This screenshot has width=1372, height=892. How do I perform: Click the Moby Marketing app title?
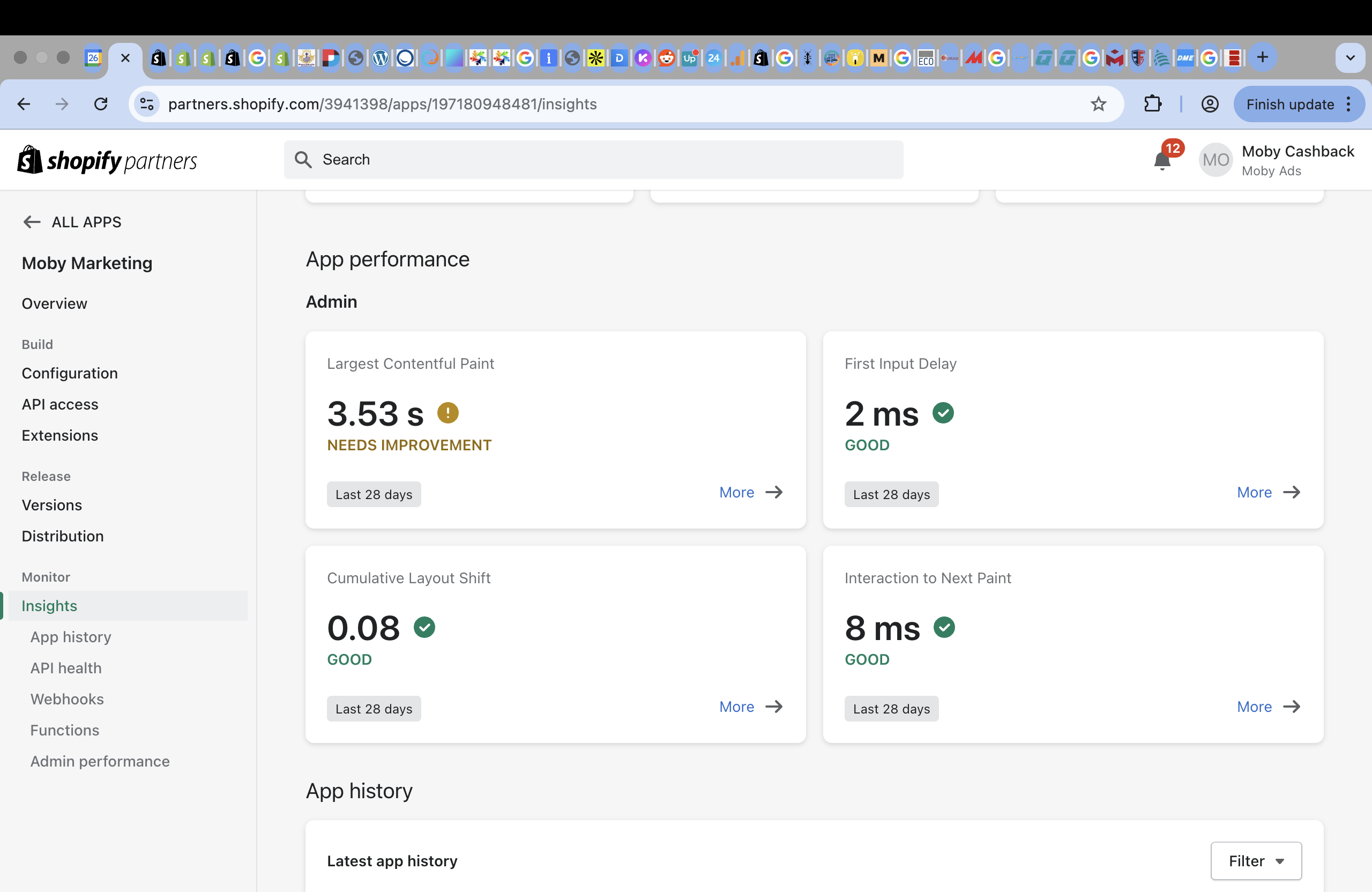point(87,263)
